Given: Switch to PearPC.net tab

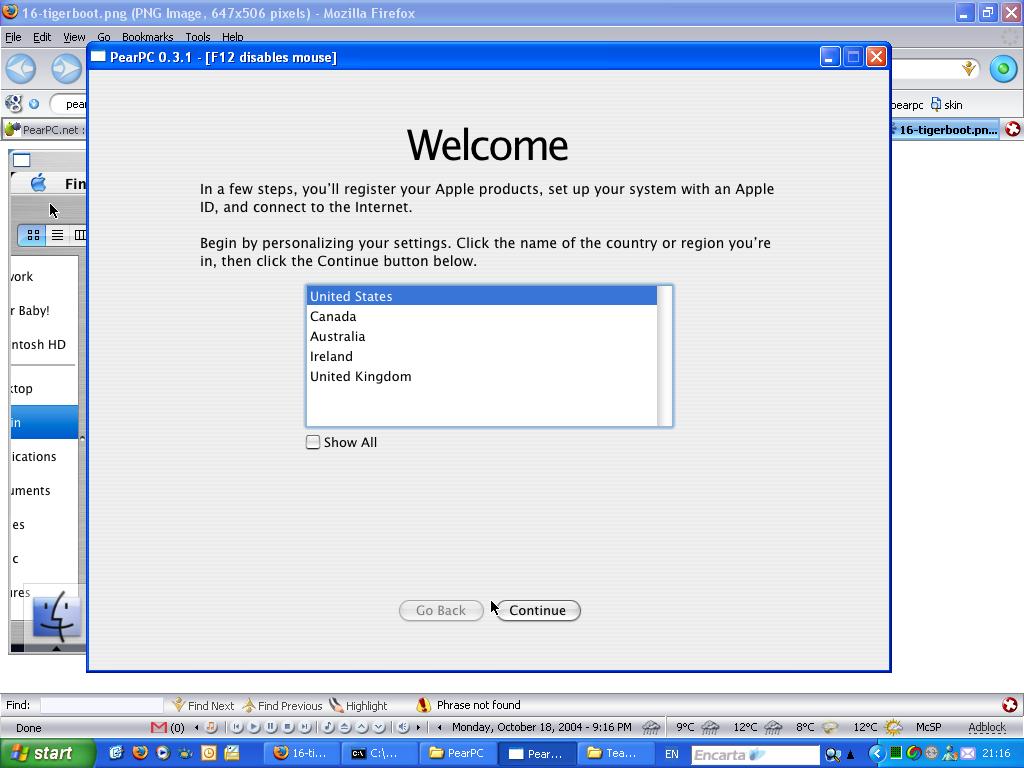Looking at the screenshot, I should pyautogui.click(x=44, y=129).
